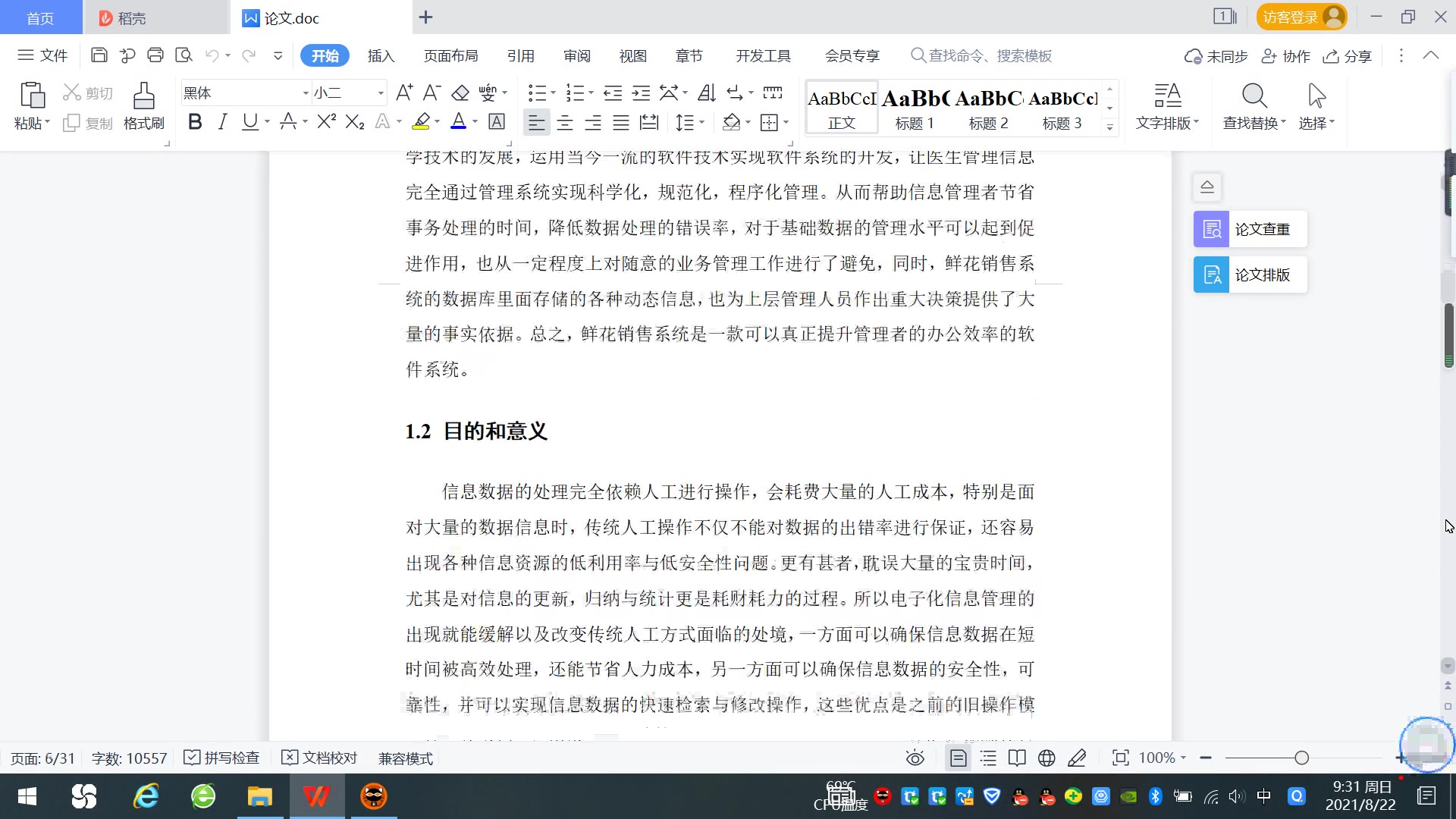Toggle show/hide paragraph marks
The width and height of the screenshot is (1456, 819).
pyautogui.click(x=734, y=93)
